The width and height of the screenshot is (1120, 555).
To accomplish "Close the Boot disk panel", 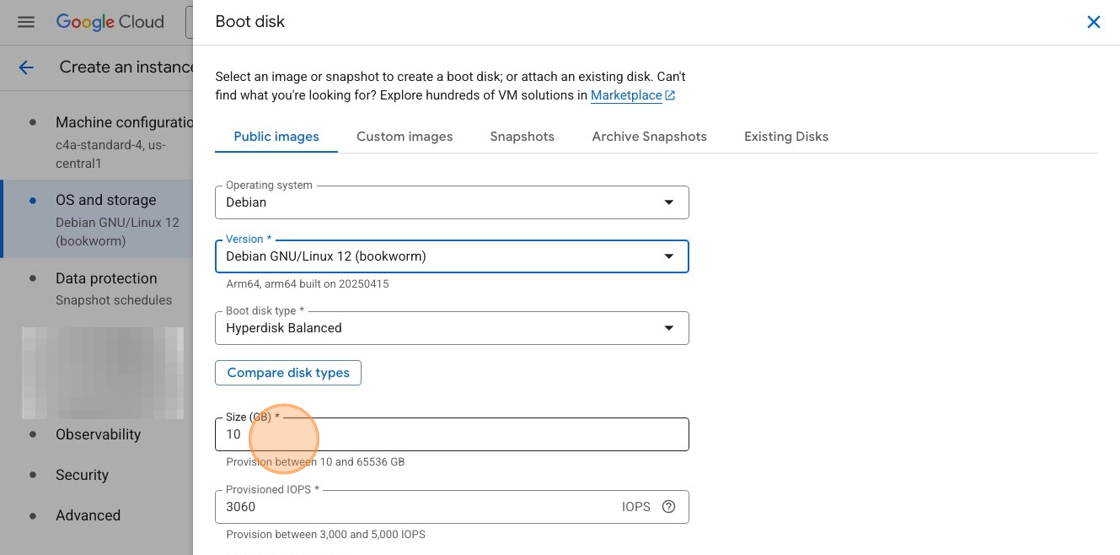I will (1093, 22).
